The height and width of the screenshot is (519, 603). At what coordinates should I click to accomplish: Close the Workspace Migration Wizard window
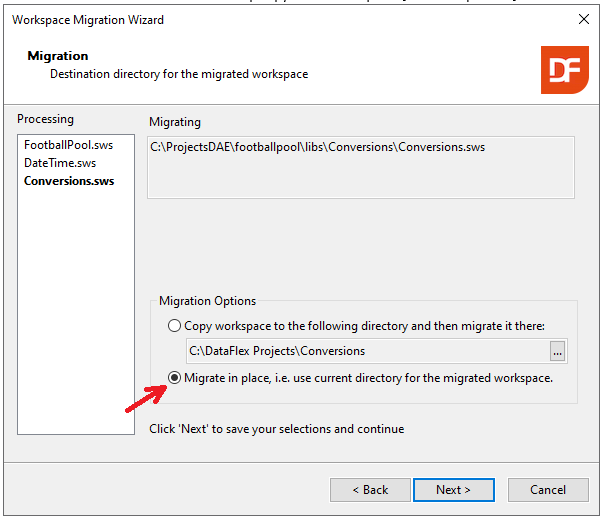583,20
